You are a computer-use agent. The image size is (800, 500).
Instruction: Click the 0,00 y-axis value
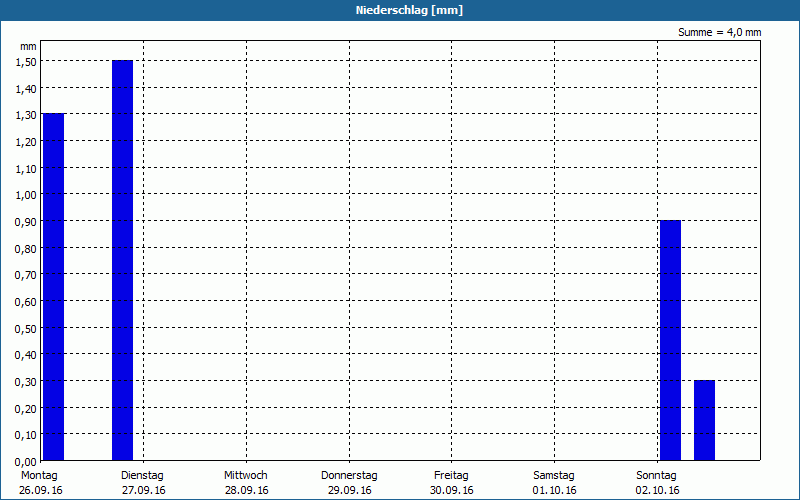(x=26, y=461)
